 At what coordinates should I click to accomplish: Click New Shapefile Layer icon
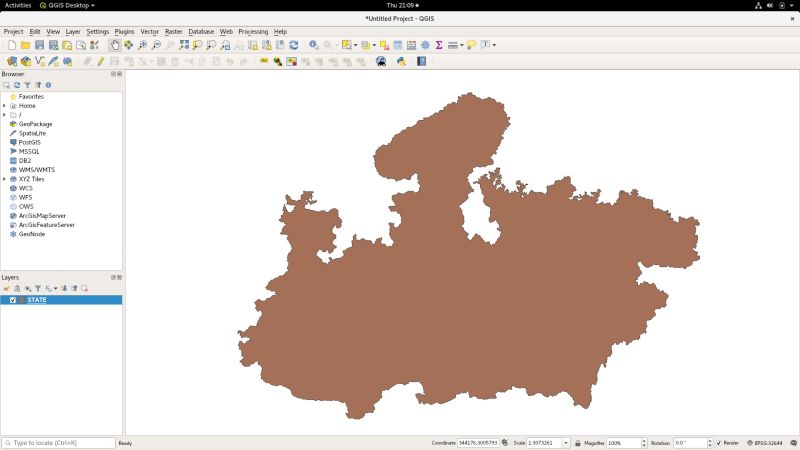39,62
